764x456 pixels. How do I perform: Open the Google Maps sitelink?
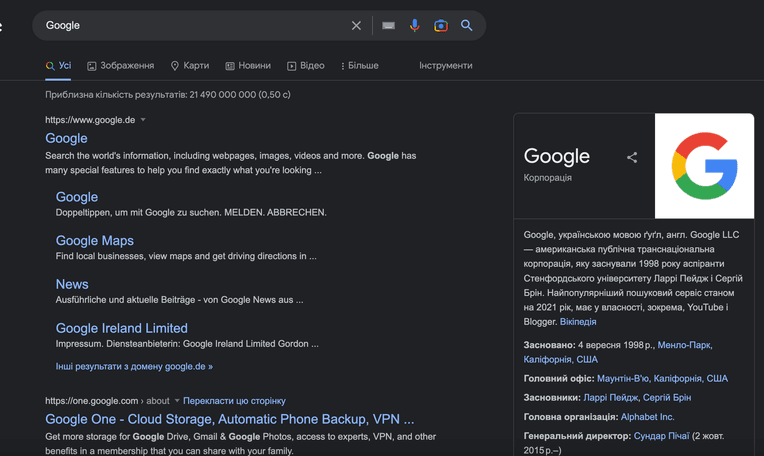(x=95, y=241)
